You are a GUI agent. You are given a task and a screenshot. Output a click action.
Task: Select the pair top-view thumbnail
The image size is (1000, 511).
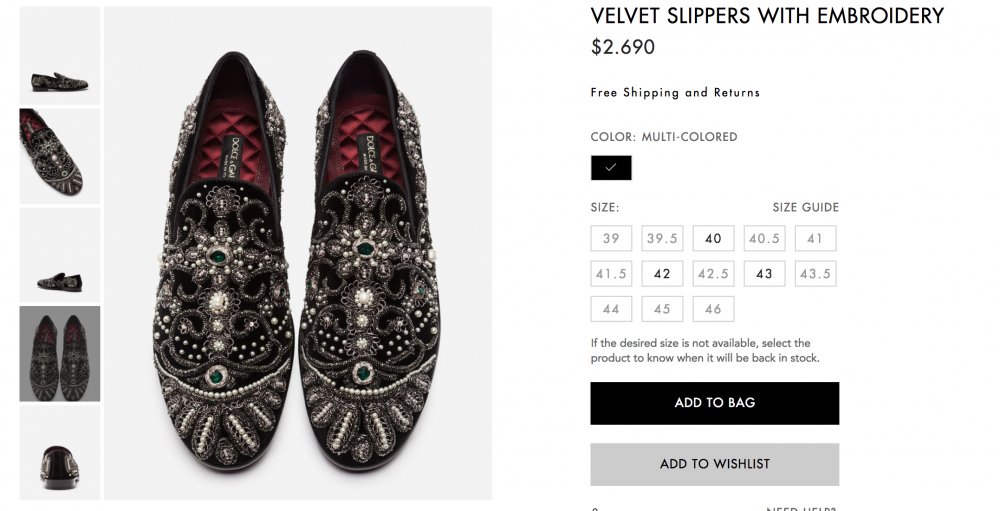tap(60, 353)
